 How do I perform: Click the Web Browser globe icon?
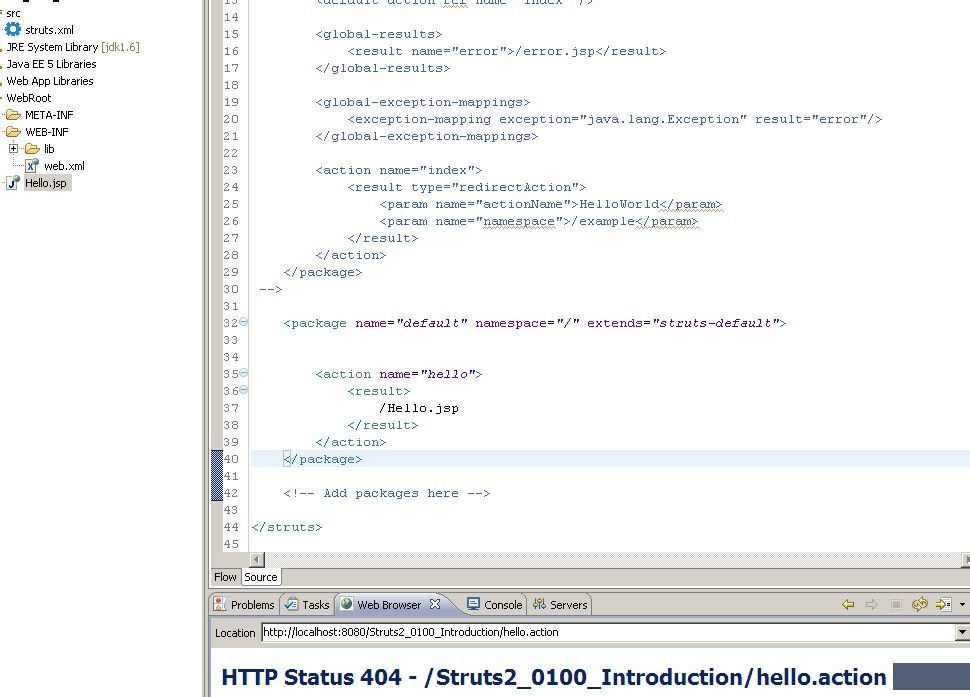pyautogui.click(x=346, y=604)
